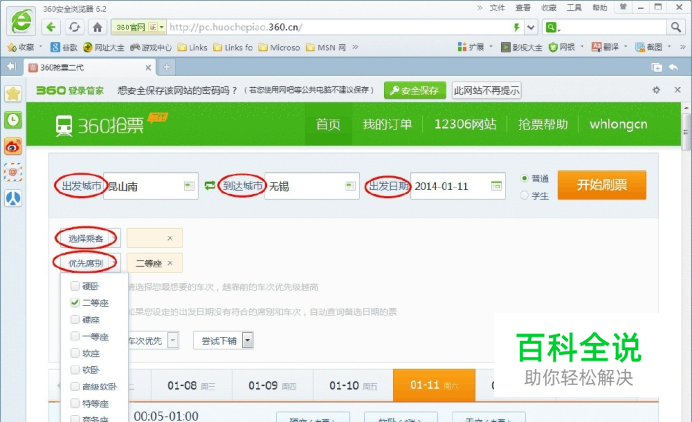The width and height of the screenshot is (692, 422).
Task: Click the sidebar favorites star icon
Action: [x=13, y=94]
